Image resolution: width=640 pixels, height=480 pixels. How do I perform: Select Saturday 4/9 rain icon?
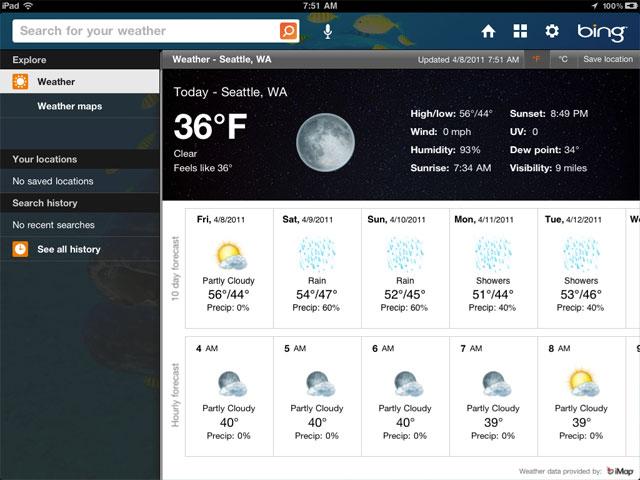click(317, 255)
